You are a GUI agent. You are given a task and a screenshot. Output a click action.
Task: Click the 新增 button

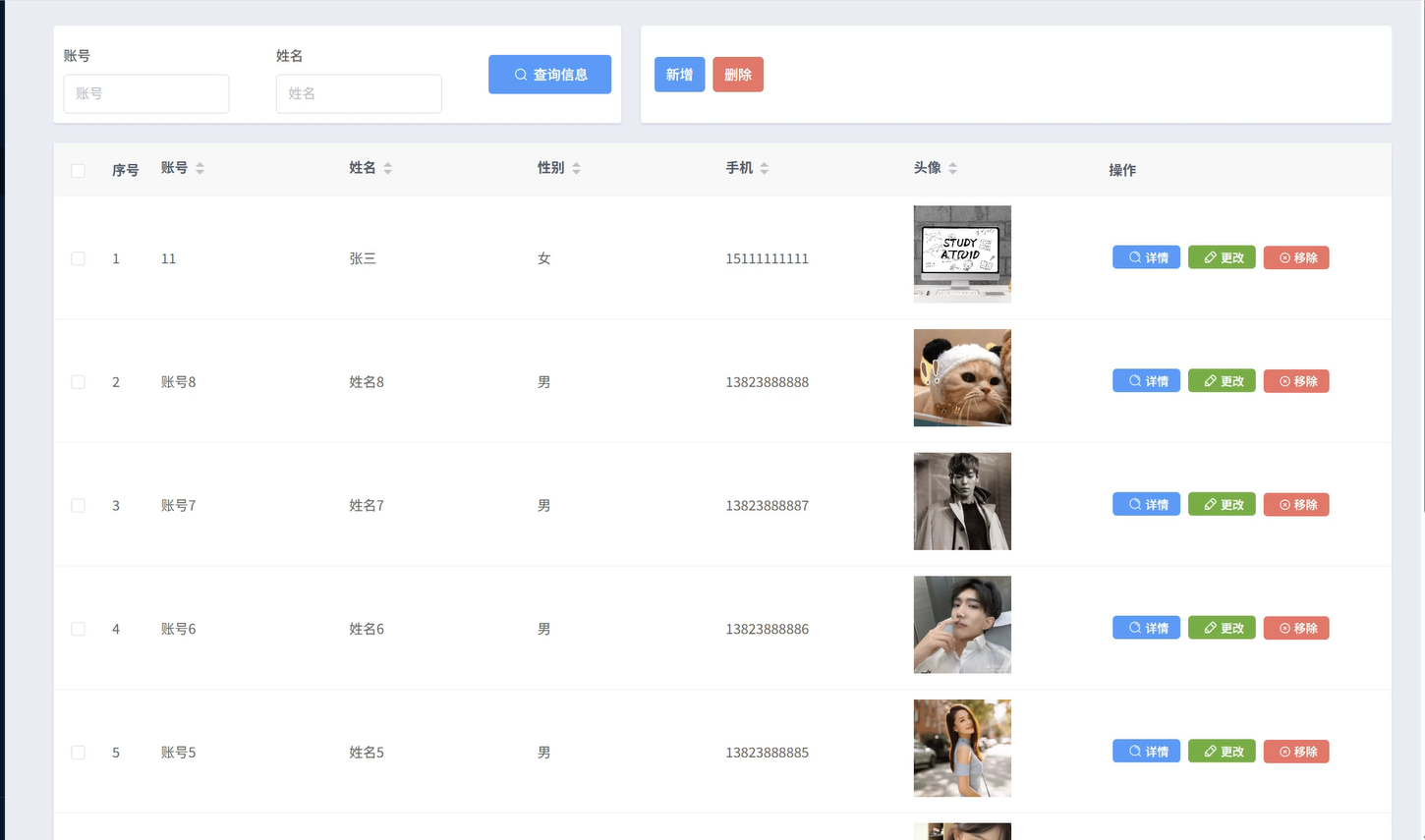tap(679, 75)
